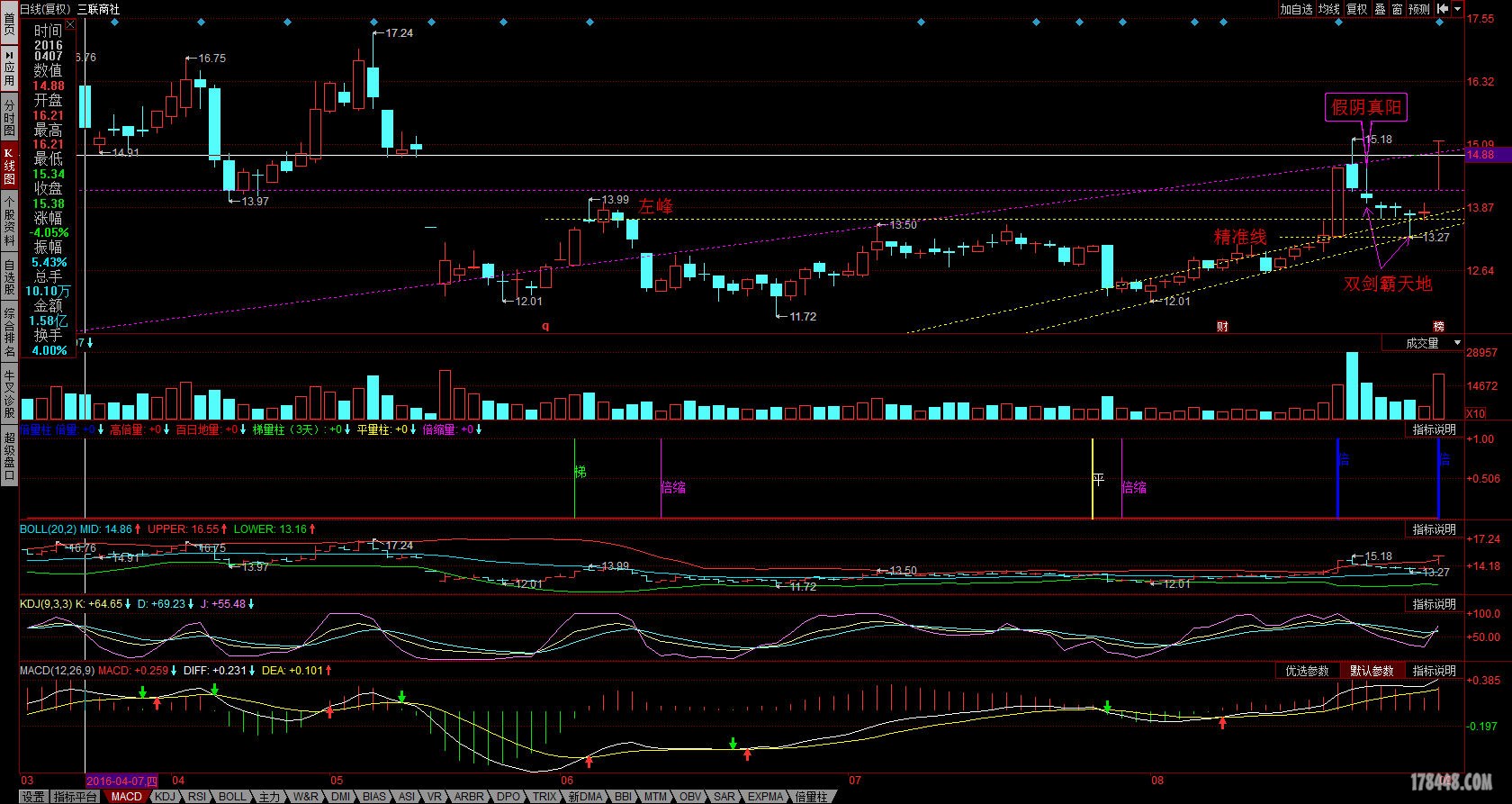Screen dimensions: 1512x804
Task: Click the red 财 marker on chart
Action: click(1223, 327)
